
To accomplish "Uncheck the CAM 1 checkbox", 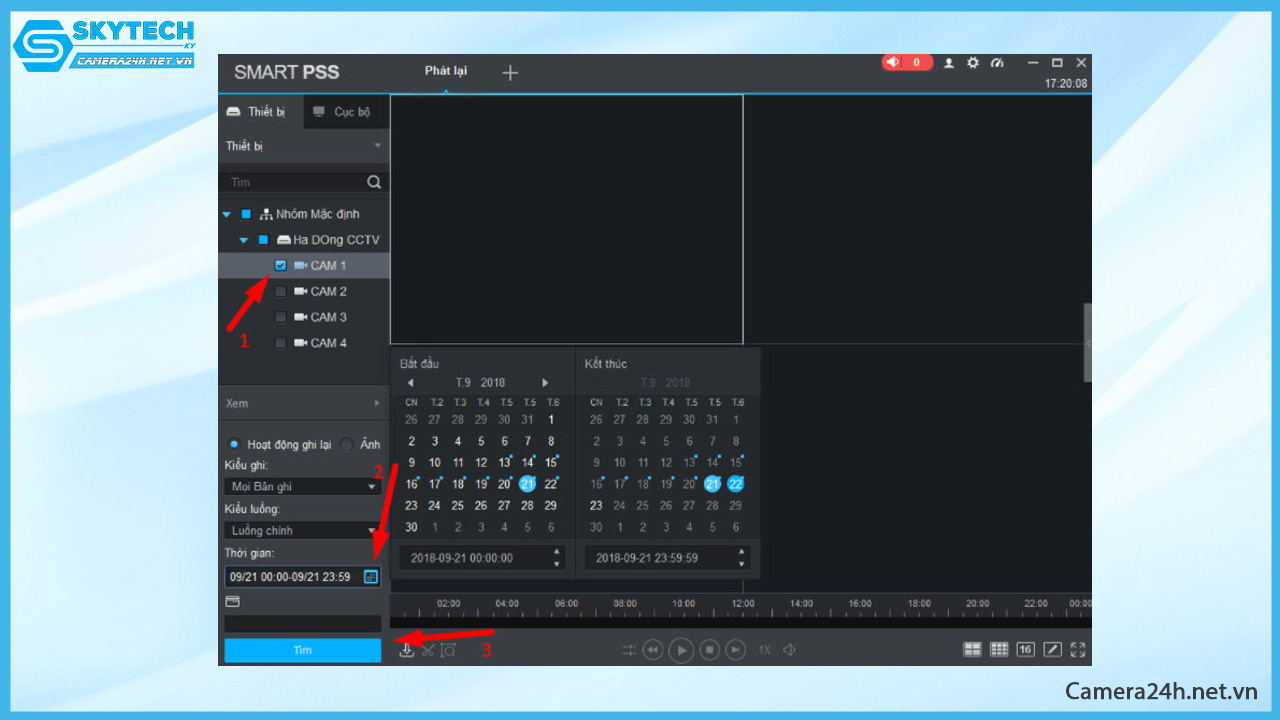I will [280, 266].
